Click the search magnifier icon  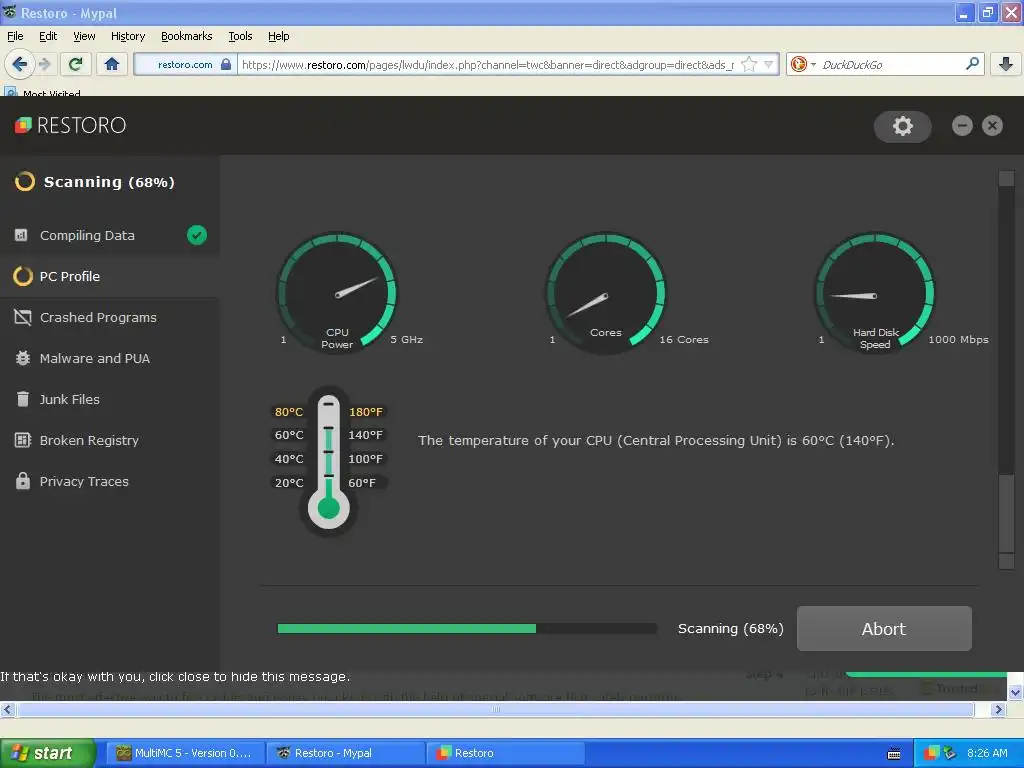[x=972, y=63]
